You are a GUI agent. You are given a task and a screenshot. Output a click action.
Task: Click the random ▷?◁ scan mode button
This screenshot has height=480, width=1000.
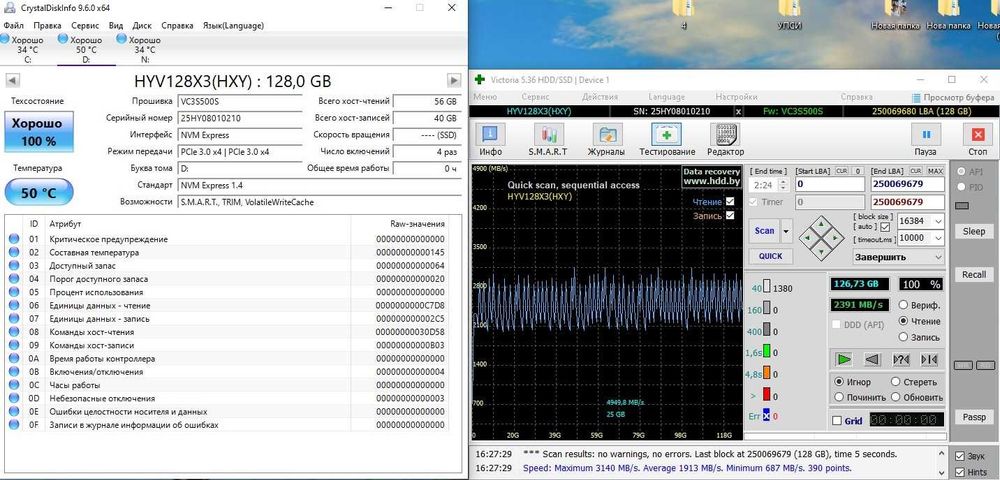click(x=901, y=360)
